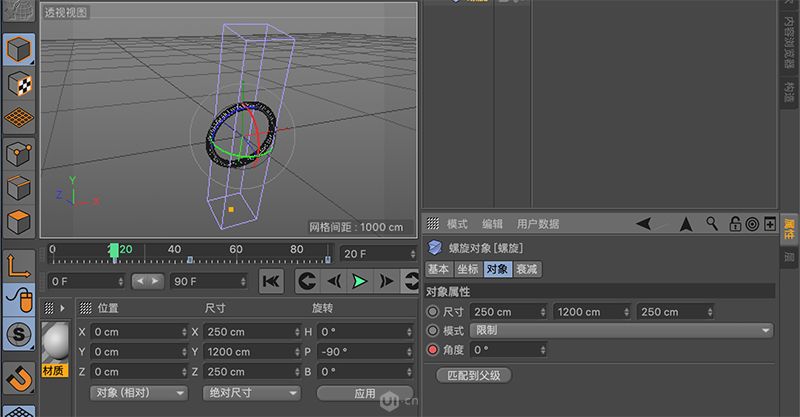Screen dimensions: 800x417
Task: Switch to the 坐标 tab
Action: [467, 269]
